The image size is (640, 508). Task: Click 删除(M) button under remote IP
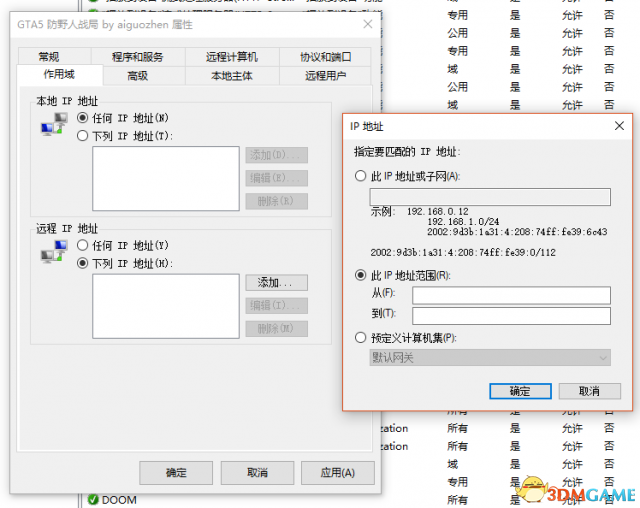coord(276,328)
